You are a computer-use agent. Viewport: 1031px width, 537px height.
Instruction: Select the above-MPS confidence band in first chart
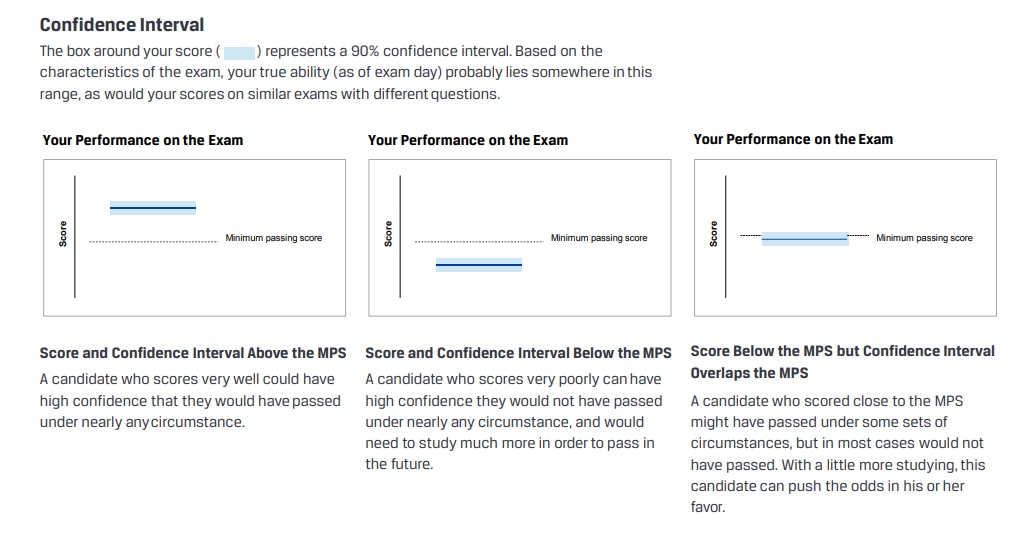click(x=153, y=208)
